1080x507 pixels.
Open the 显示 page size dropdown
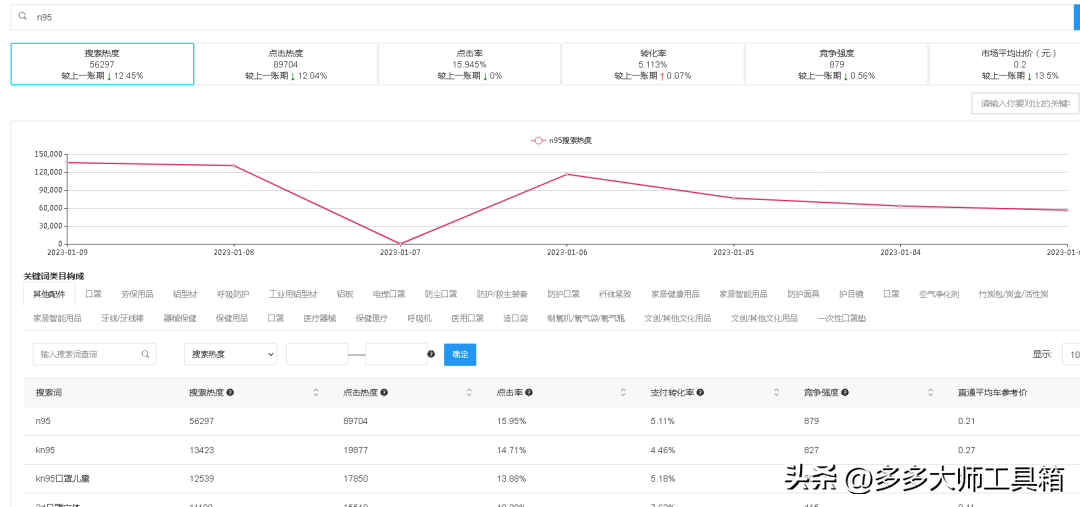tap(1070, 354)
